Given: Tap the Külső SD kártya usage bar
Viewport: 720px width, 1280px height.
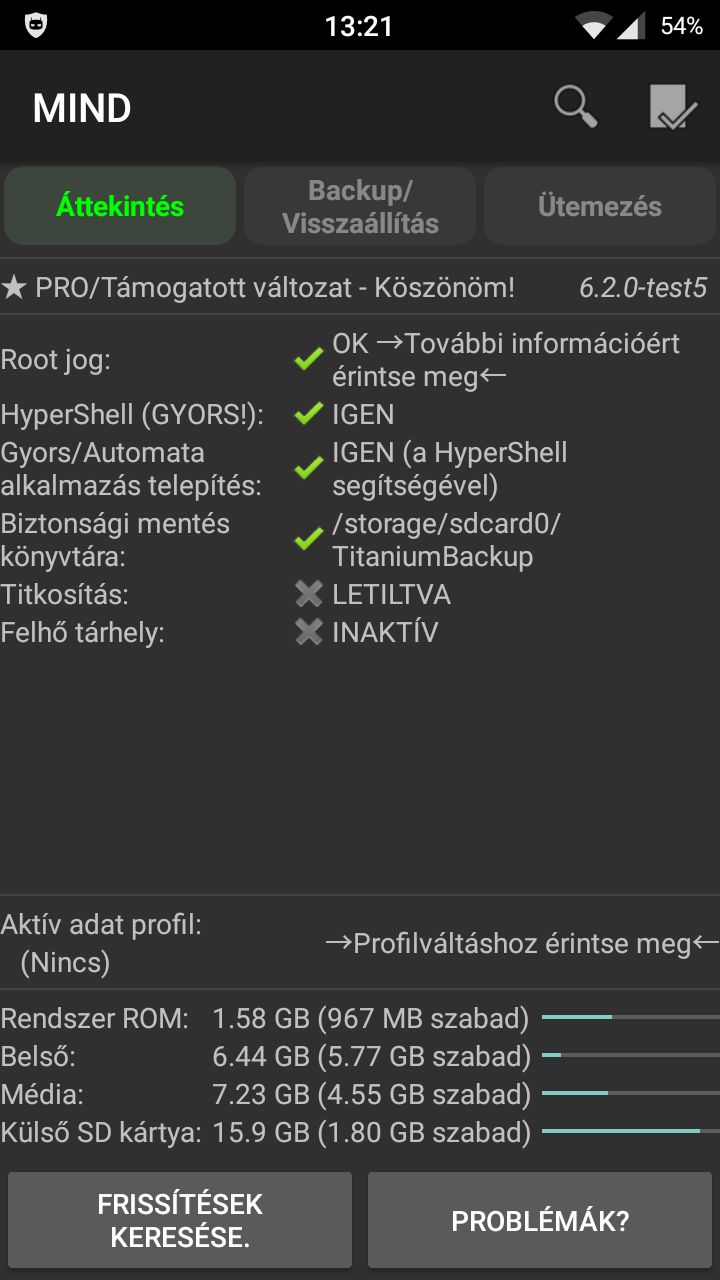Looking at the screenshot, I should [630, 1131].
